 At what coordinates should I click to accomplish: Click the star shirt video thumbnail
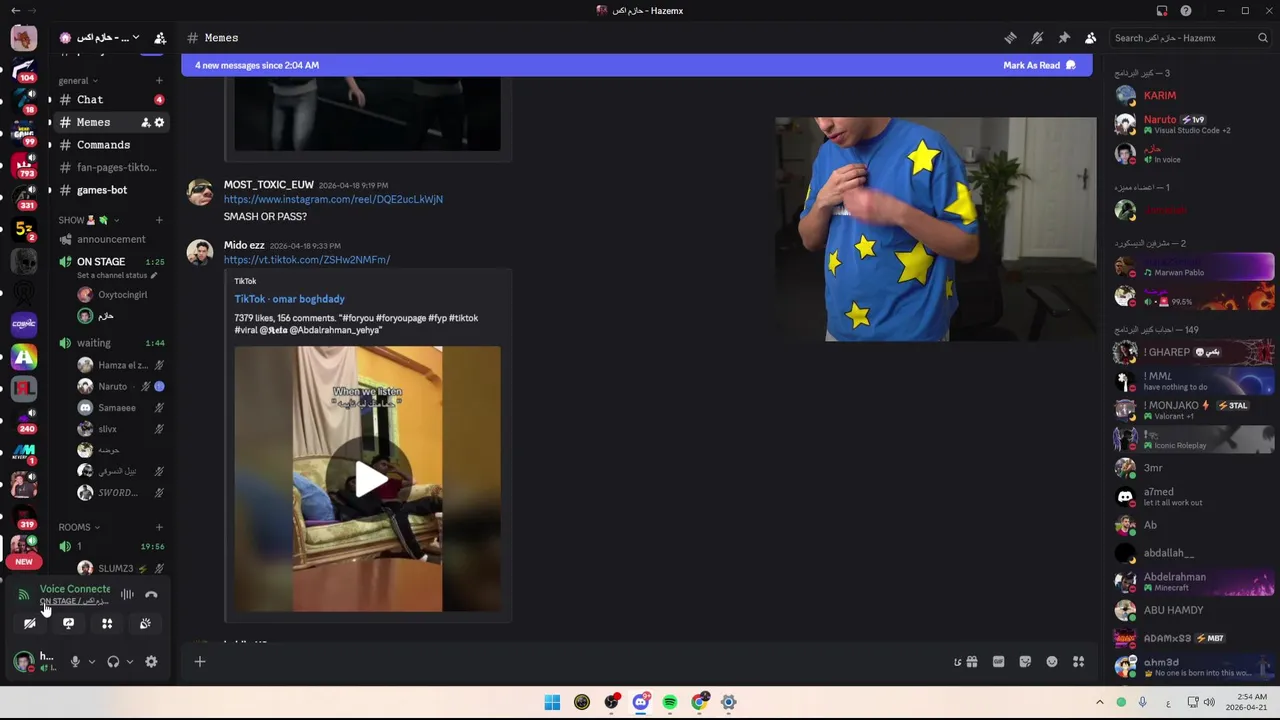coord(935,229)
